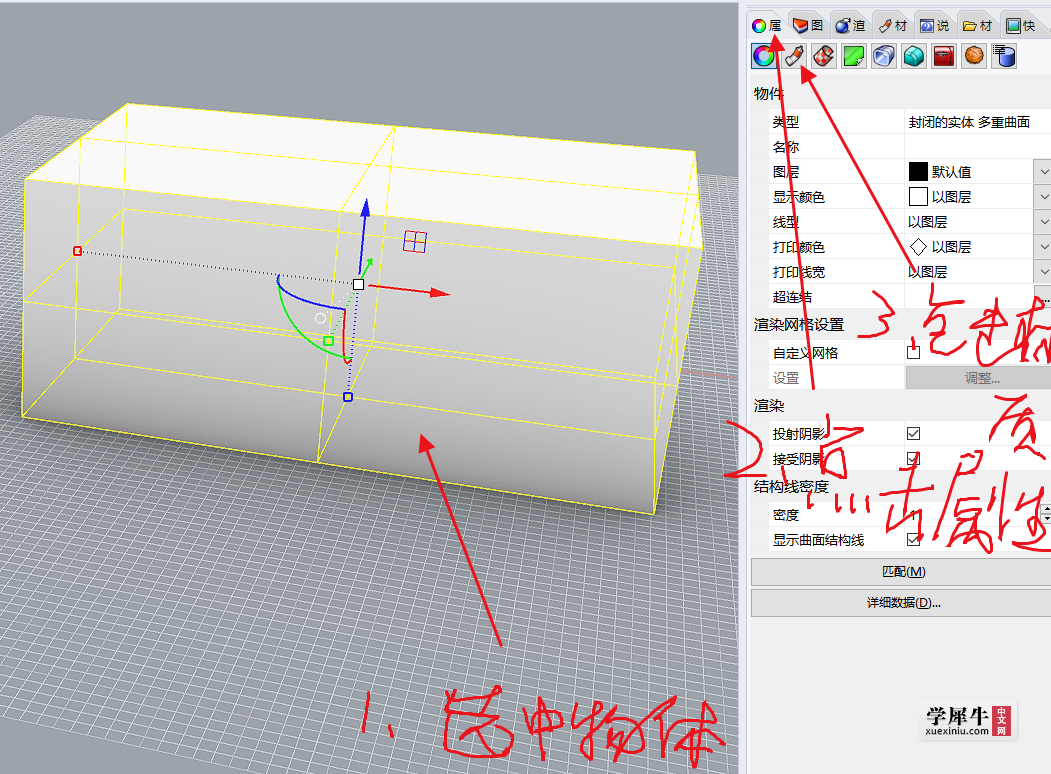Click the 详细数据(D)... button
This screenshot has width=1051, height=774.
tap(901, 602)
